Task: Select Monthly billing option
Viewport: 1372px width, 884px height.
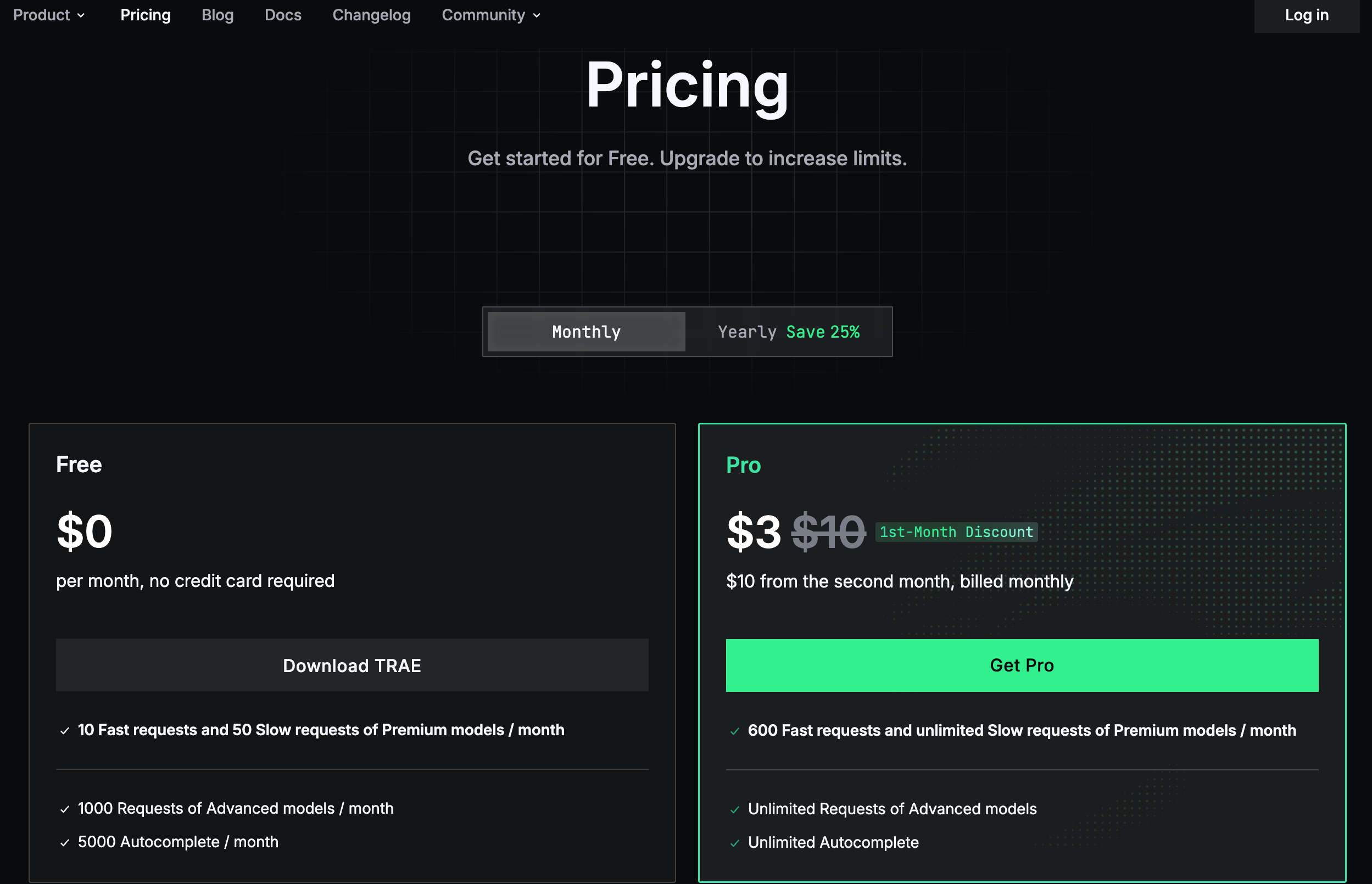Action: click(x=585, y=332)
